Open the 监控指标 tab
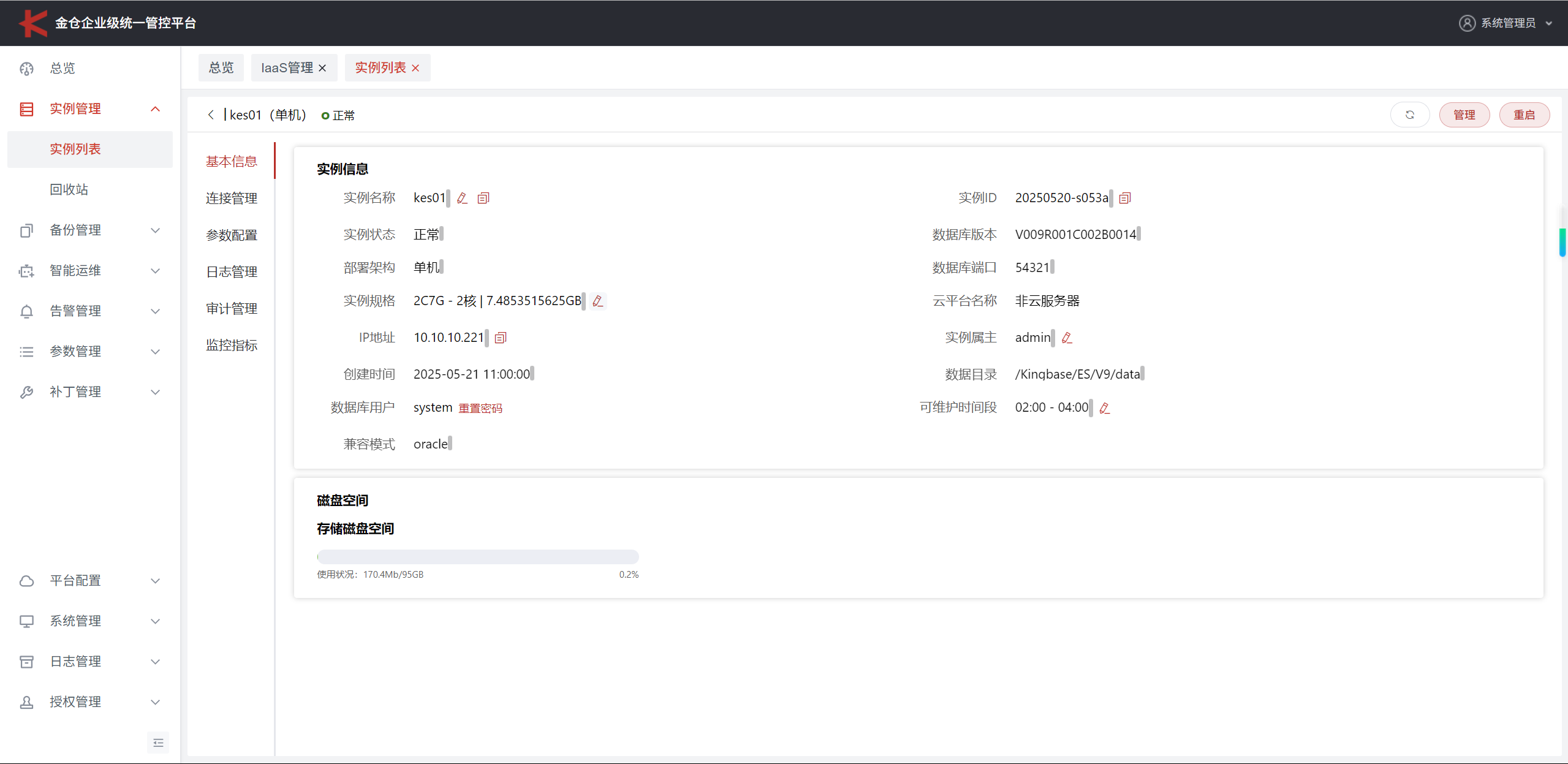1568x764 pixels. click(232, 346)
